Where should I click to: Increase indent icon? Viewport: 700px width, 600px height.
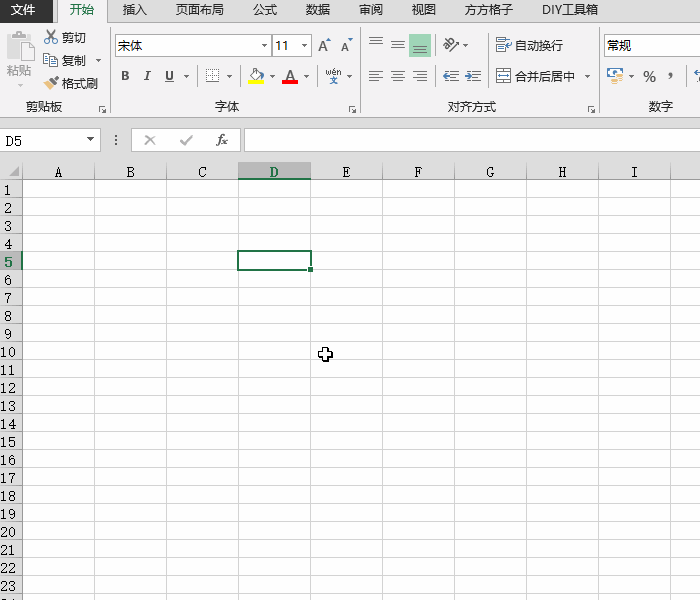(473, 76)
